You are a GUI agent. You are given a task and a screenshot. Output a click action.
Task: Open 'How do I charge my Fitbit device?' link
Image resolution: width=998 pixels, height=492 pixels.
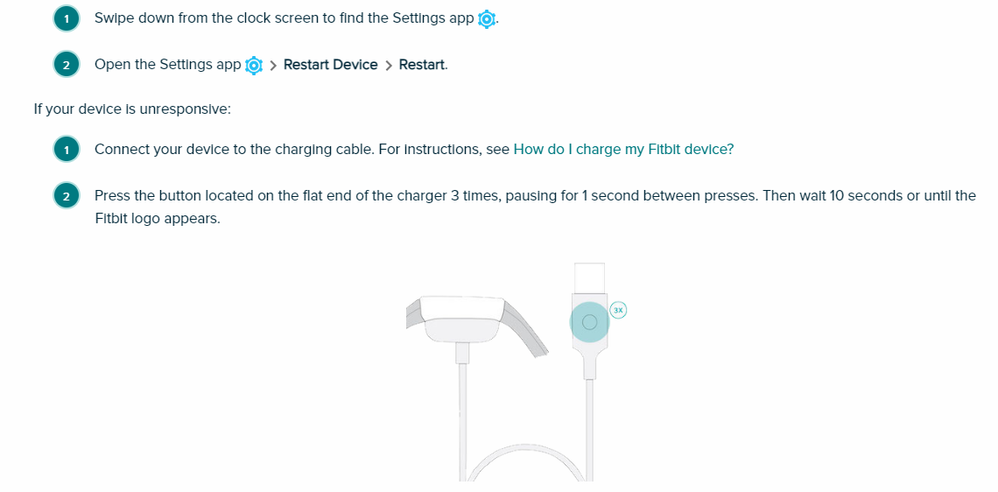point(624,149)
